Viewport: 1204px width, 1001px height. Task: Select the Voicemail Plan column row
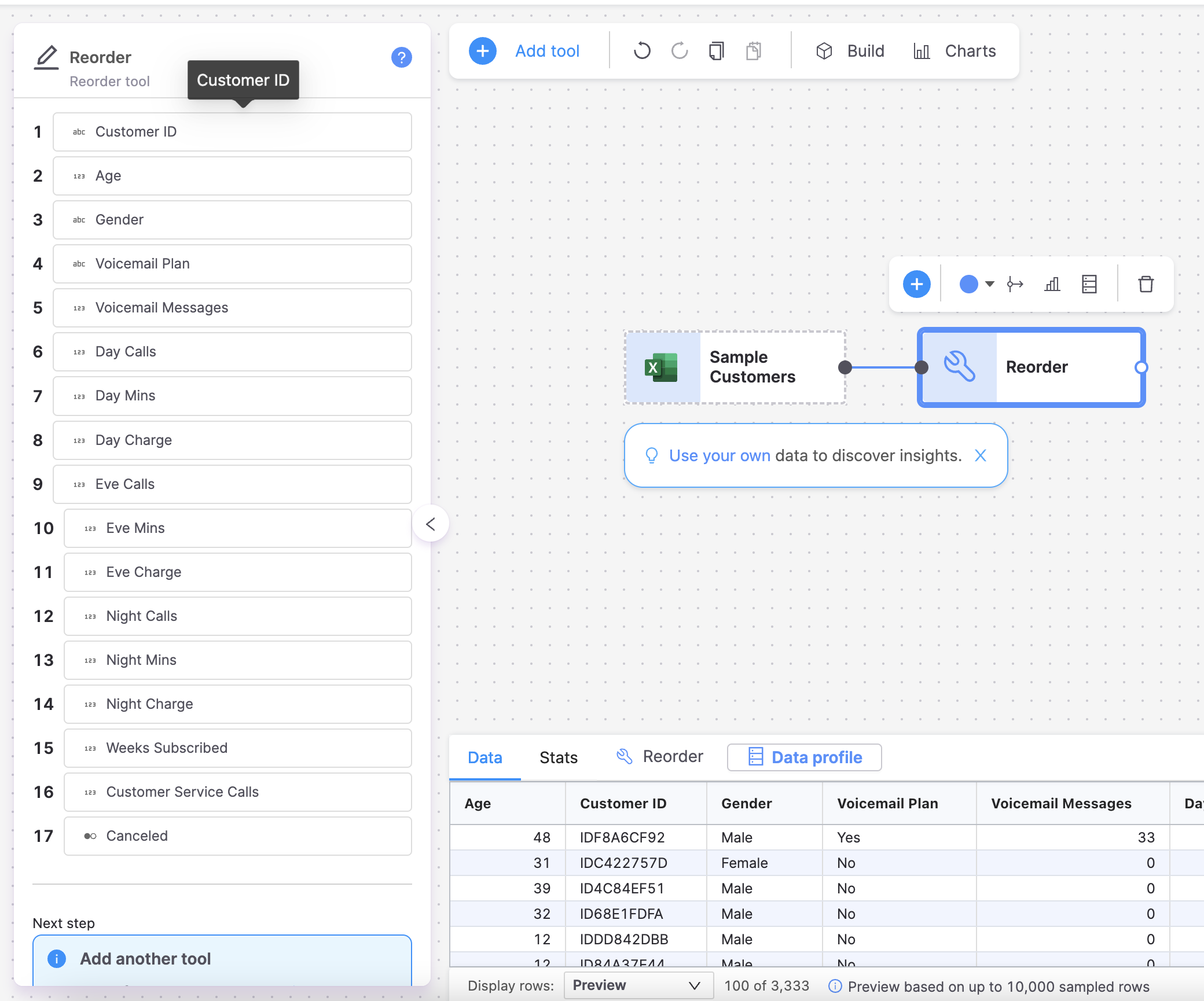click(x=232, y=264)
